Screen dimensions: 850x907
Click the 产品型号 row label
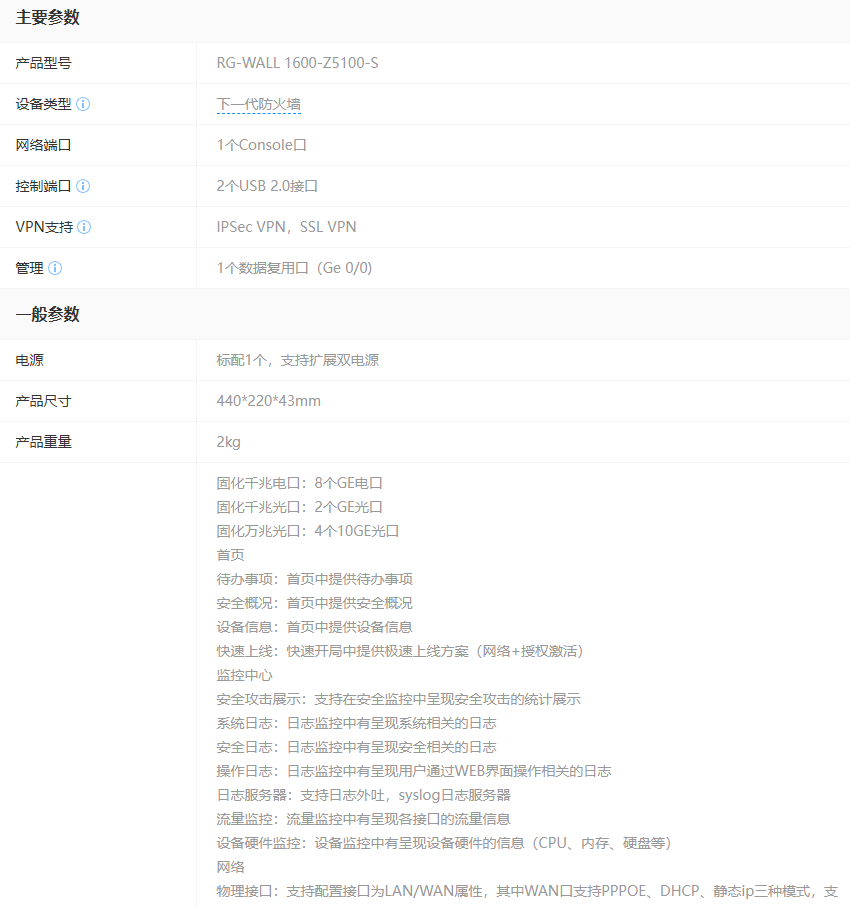coord(43,63)
